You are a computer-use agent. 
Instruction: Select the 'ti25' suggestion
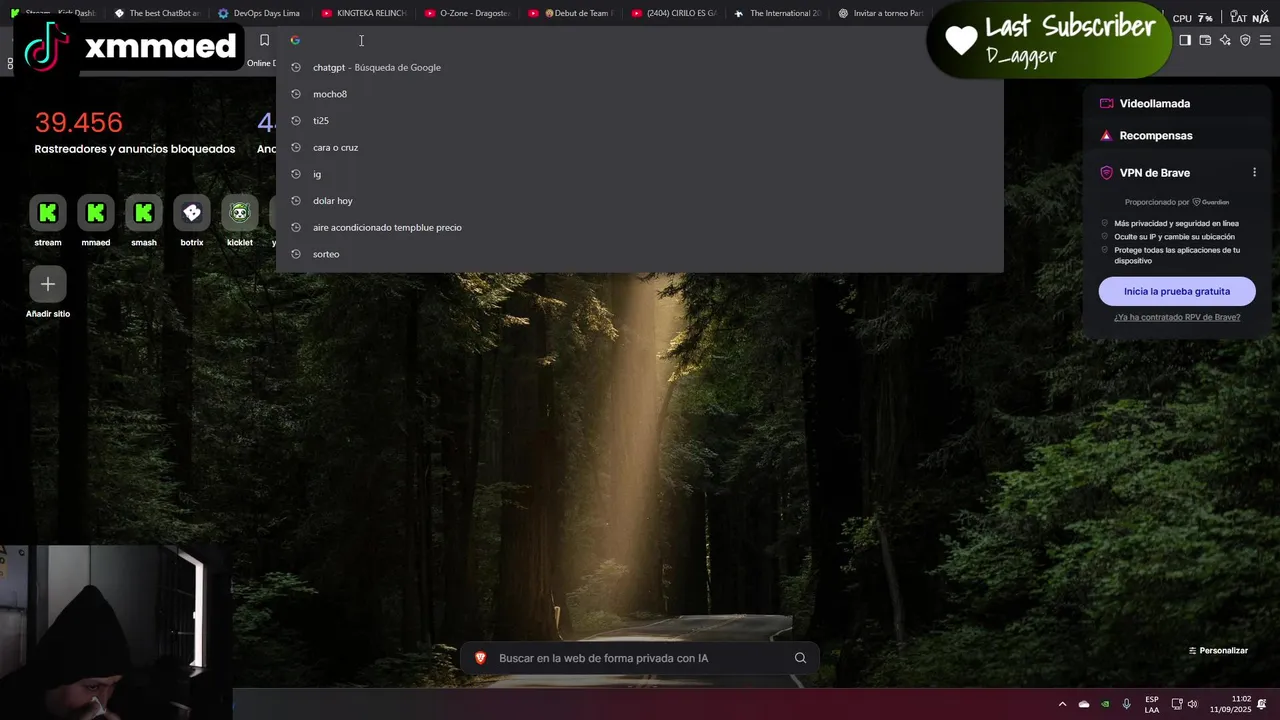(x=640, y=121)
